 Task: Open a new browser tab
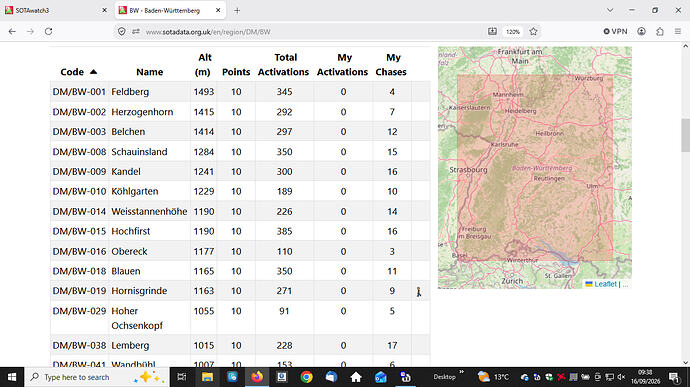pyautogui.click(x=237, y=11)
